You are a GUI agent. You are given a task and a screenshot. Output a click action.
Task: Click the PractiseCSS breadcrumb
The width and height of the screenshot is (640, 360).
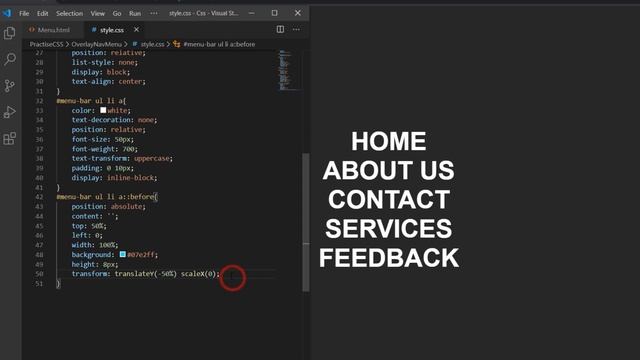pos(46,44)
